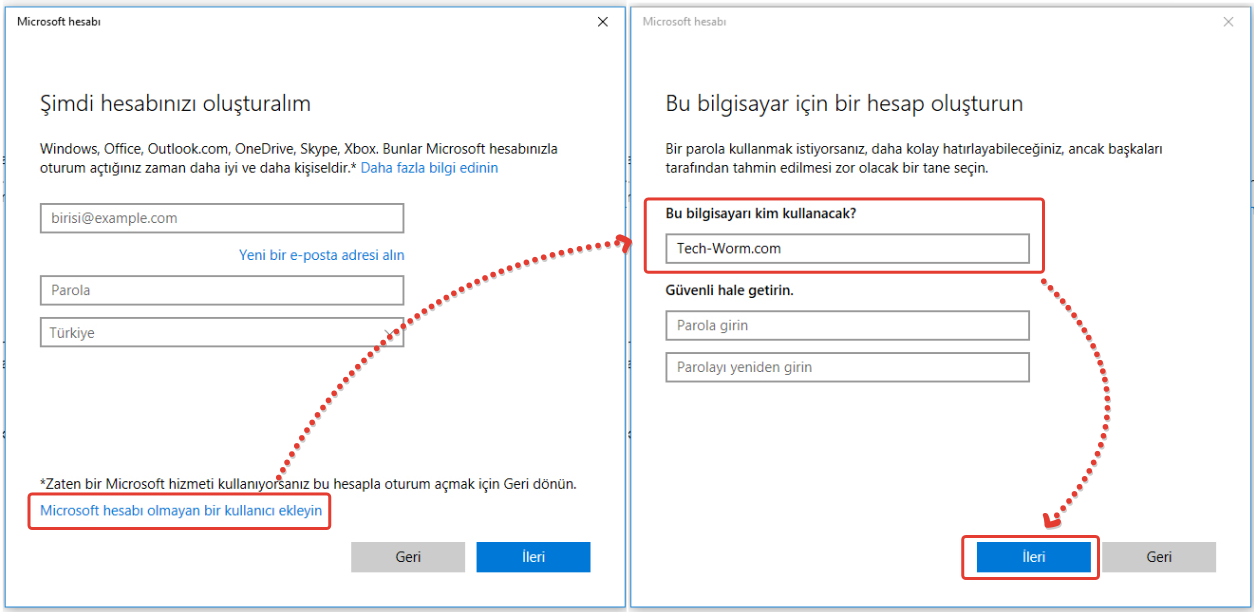Click the 'Parola girin' field
Viewport: 1254px width, 612px height.
847,325
